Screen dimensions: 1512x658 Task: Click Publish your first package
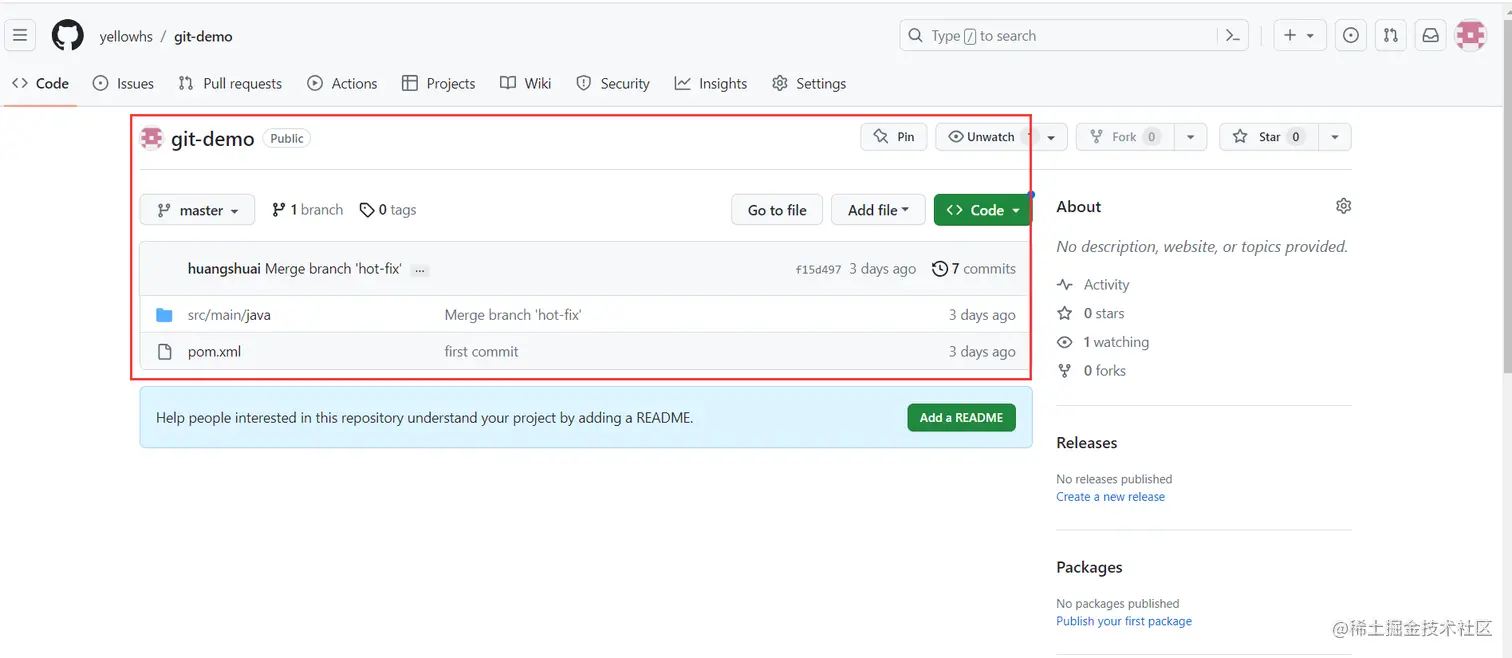pos(1124,621)
